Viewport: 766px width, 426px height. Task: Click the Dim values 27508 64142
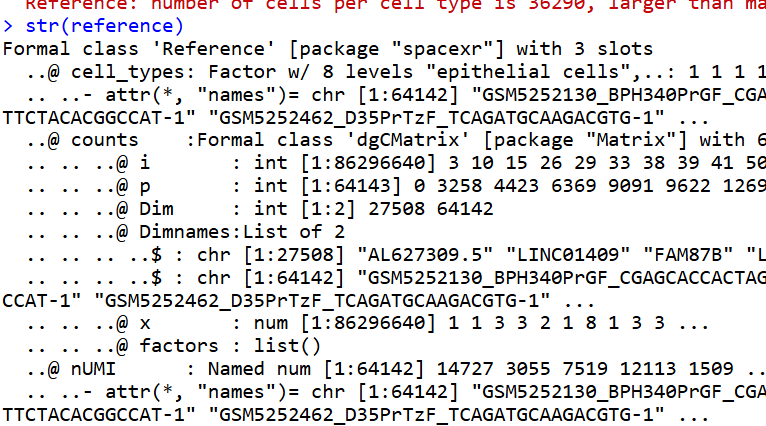[431, 209]
